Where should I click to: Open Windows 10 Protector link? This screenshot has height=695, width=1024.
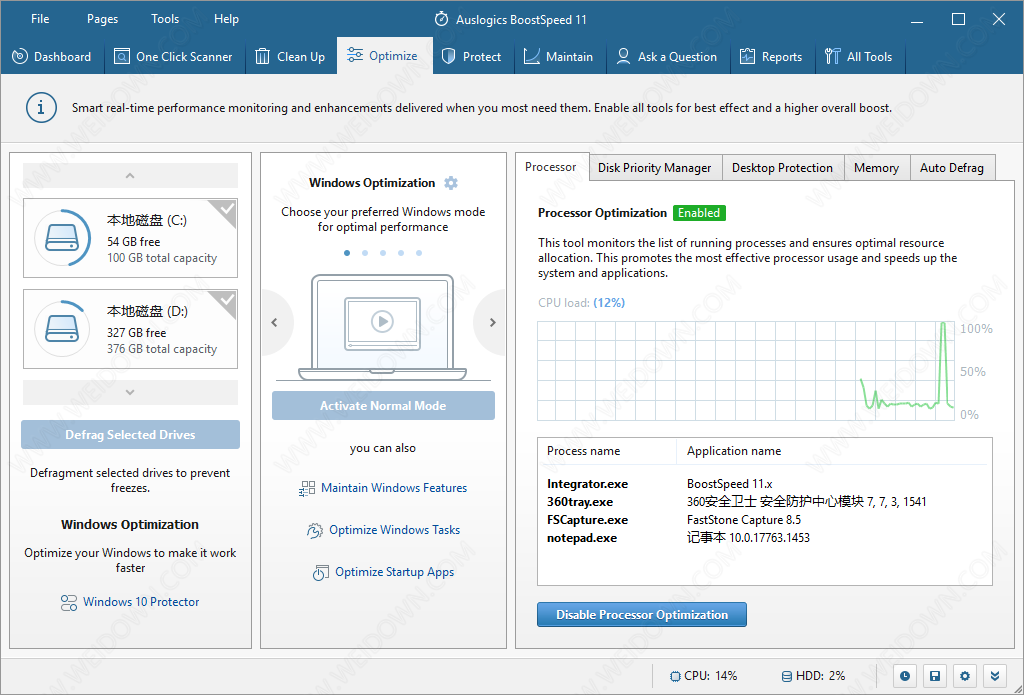tap(141, 602)
